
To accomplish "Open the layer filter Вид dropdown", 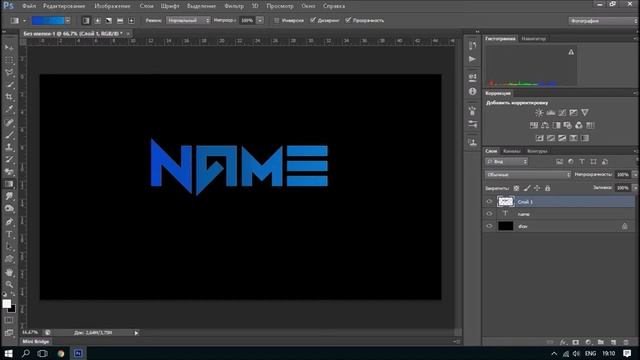I will 507,162.
